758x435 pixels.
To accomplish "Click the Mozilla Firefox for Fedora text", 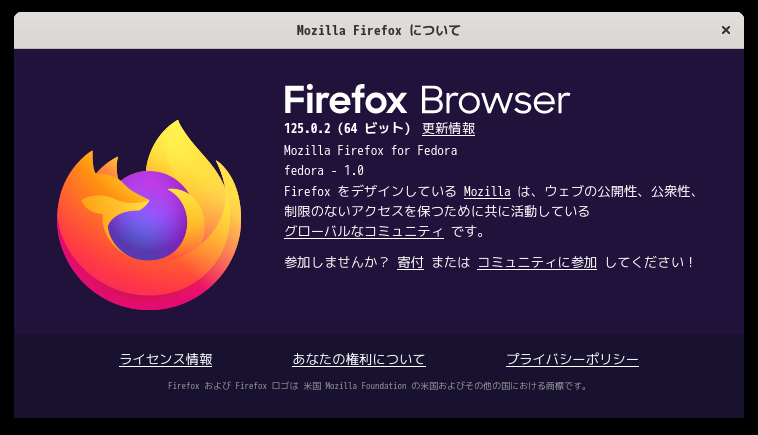I will coord(370,151).
